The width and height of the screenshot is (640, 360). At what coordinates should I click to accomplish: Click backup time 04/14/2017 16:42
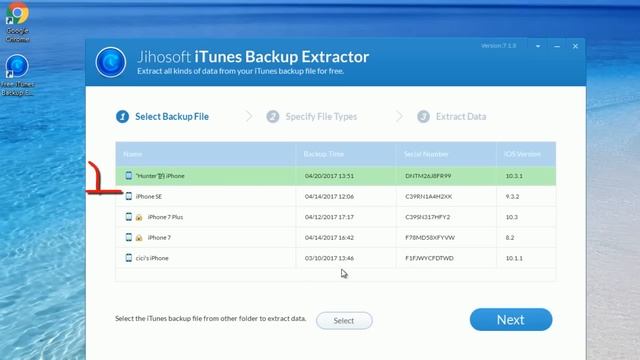(329, 238)
